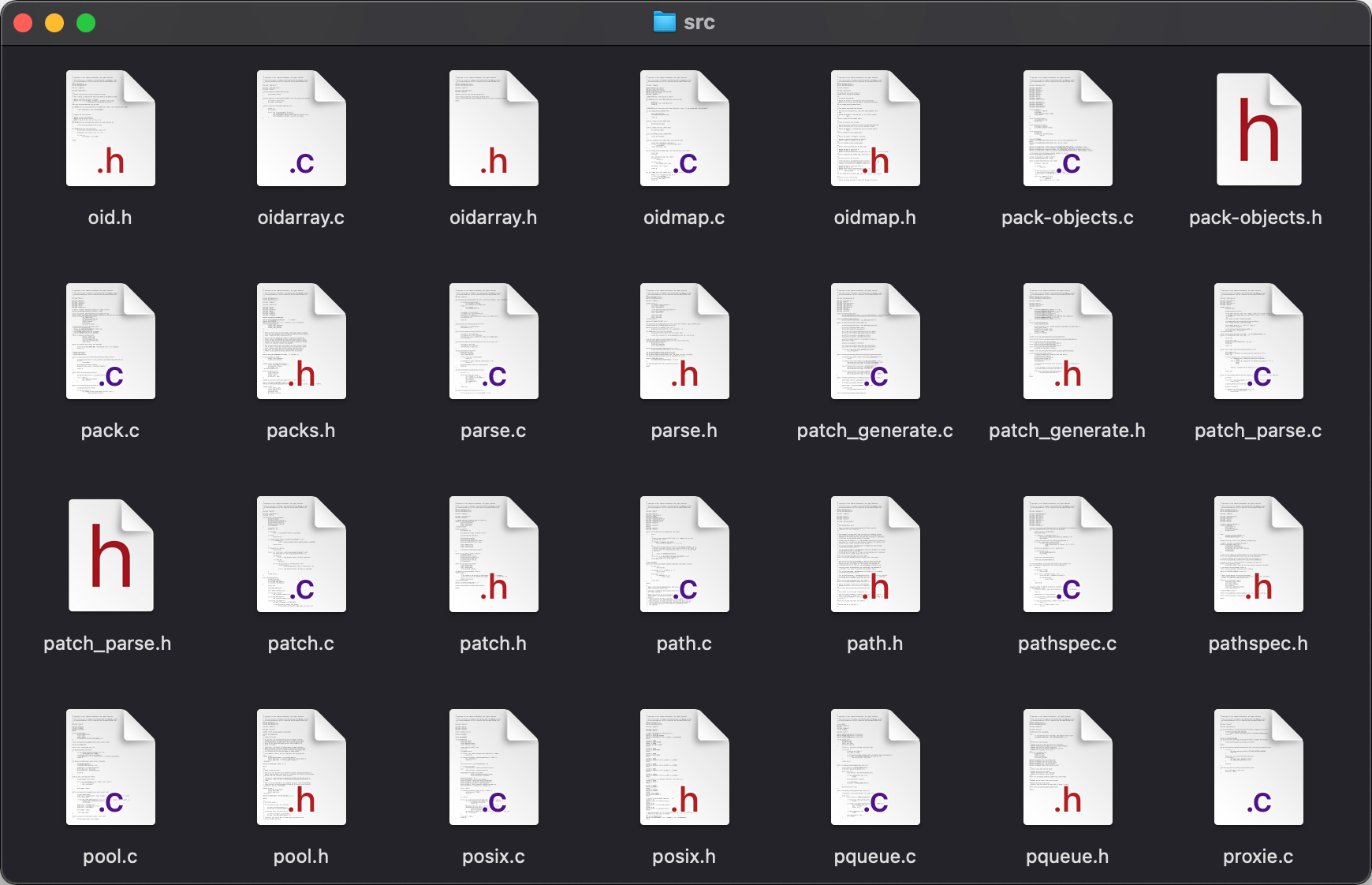Click the src folder icon in title bar

point(665,22)
